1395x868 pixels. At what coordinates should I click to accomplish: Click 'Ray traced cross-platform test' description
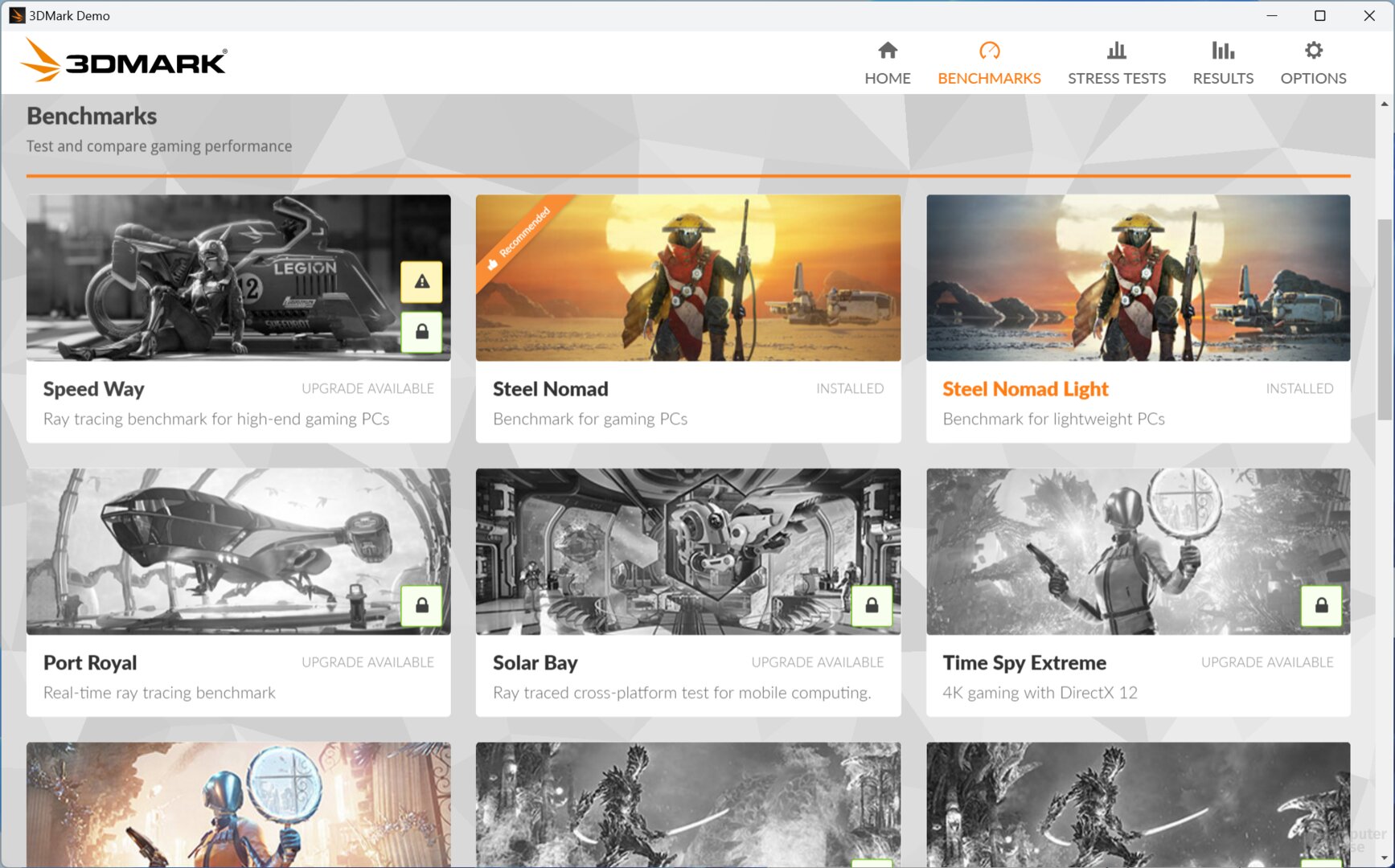point(682,693)
